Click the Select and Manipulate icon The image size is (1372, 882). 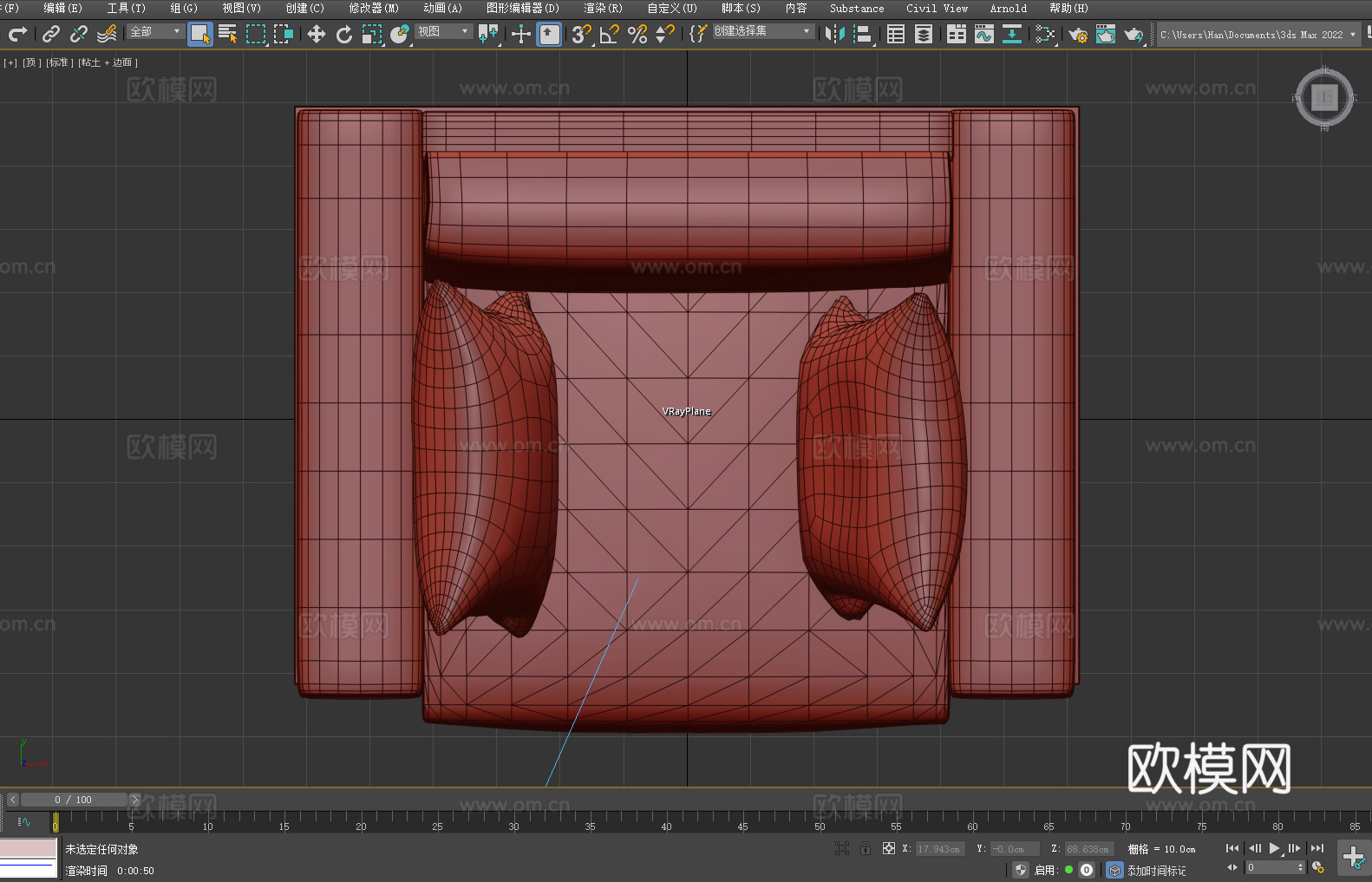tap(521, 34)
